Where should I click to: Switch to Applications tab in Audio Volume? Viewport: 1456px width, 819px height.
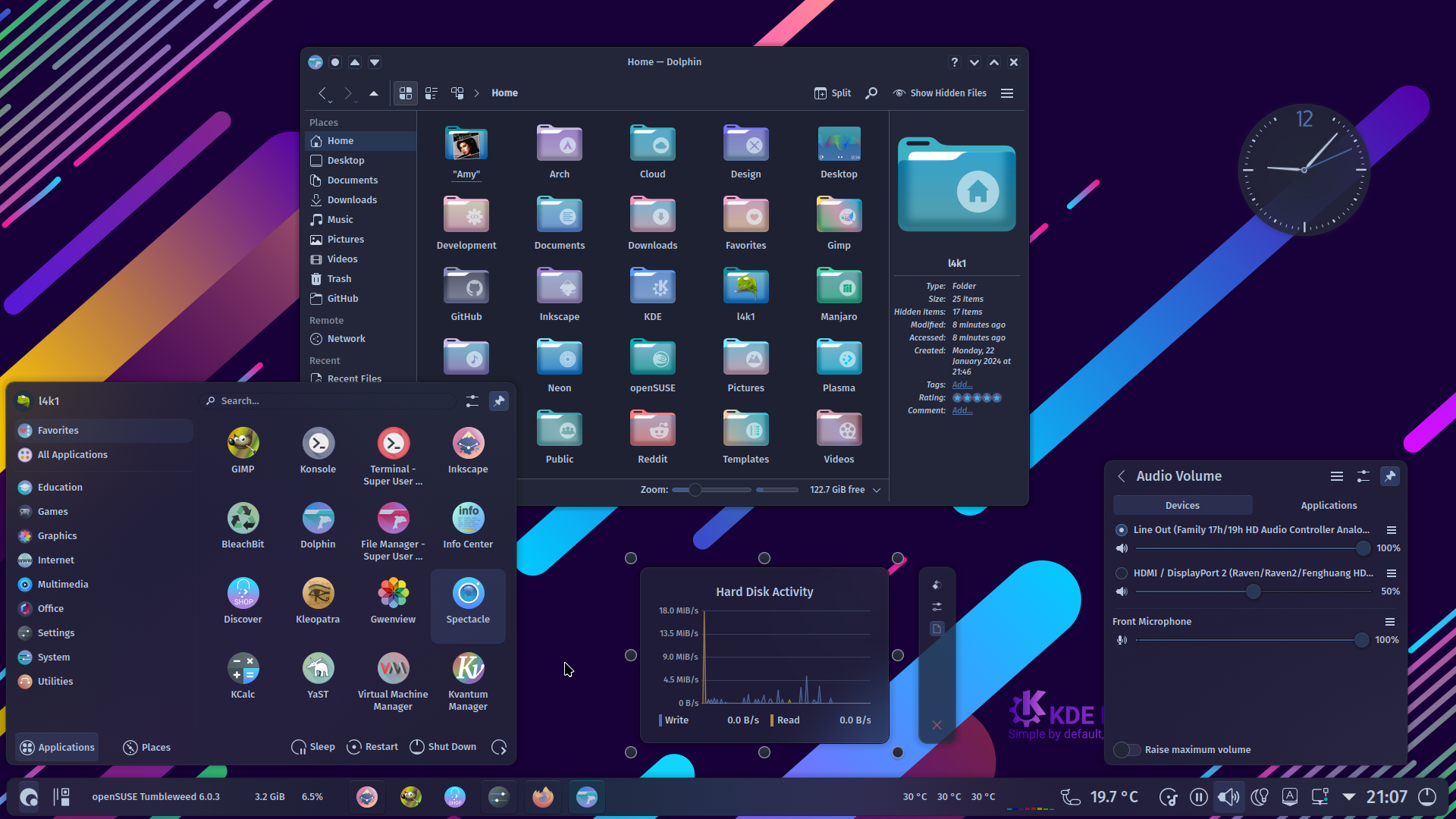pyautogui.click(x=1329, y=505)
